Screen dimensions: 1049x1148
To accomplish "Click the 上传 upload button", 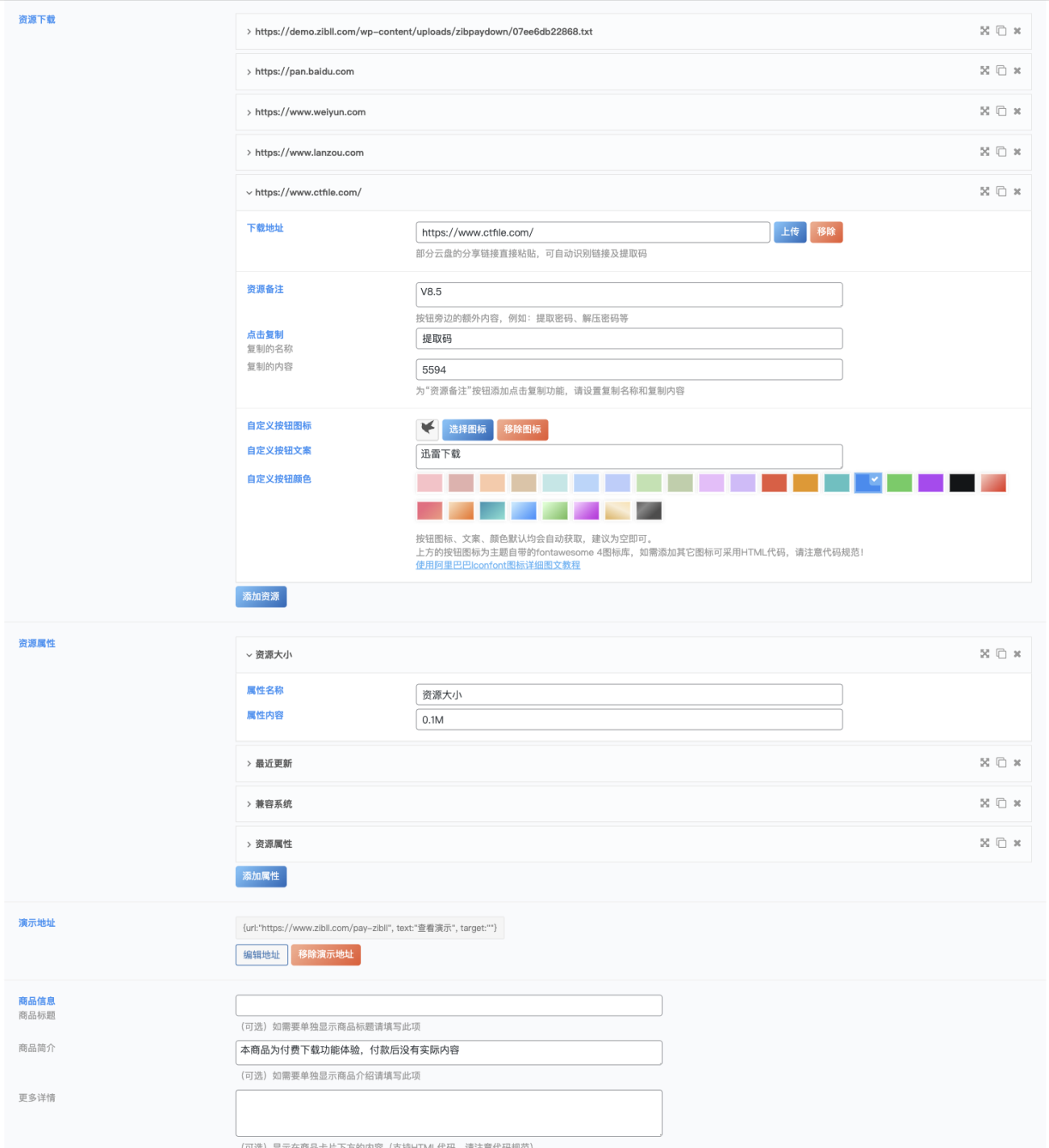I will pyautogui.click(x=789, y=232).
